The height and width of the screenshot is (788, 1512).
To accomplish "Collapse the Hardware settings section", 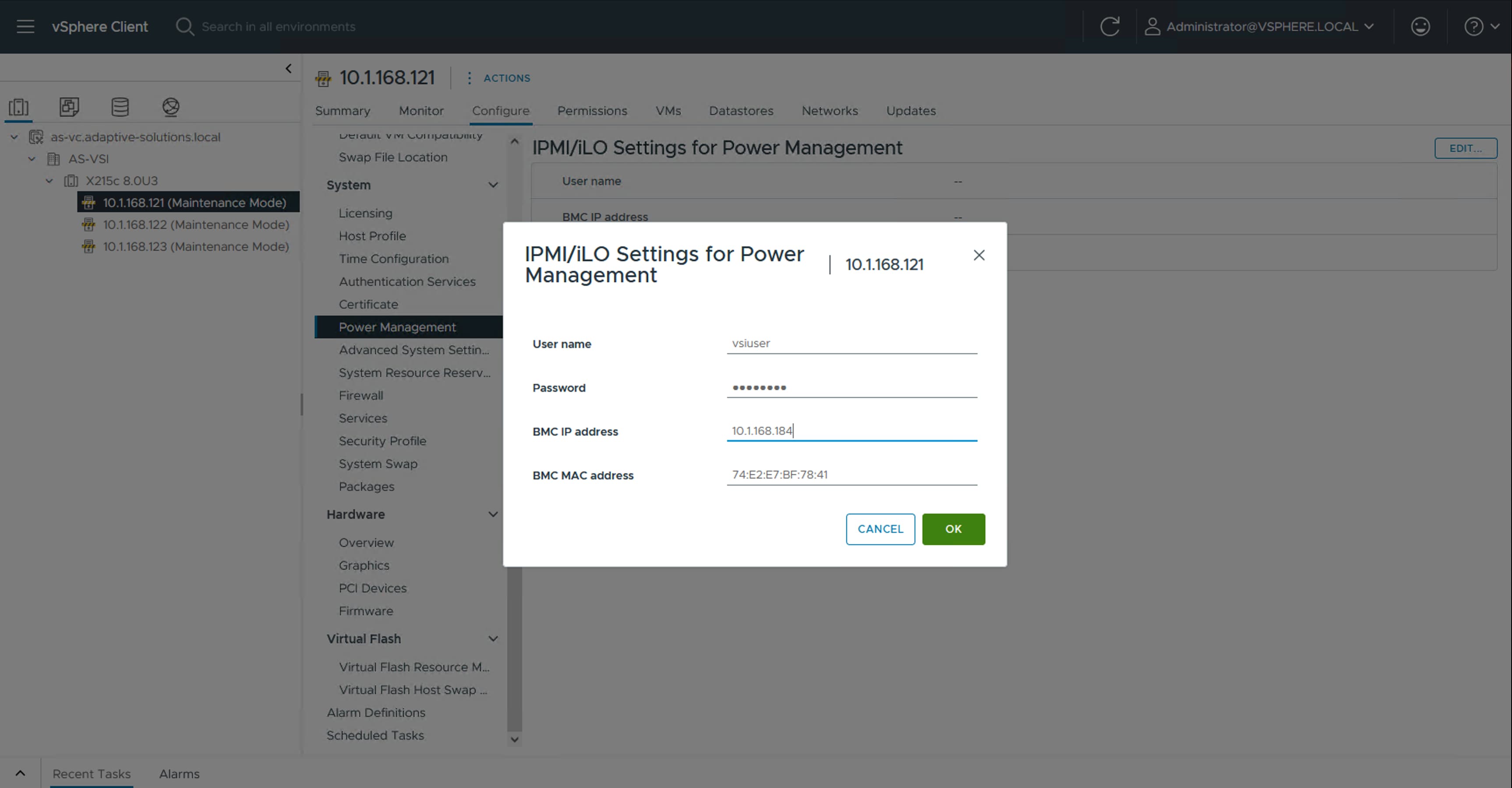I will (x=493, y=515).
